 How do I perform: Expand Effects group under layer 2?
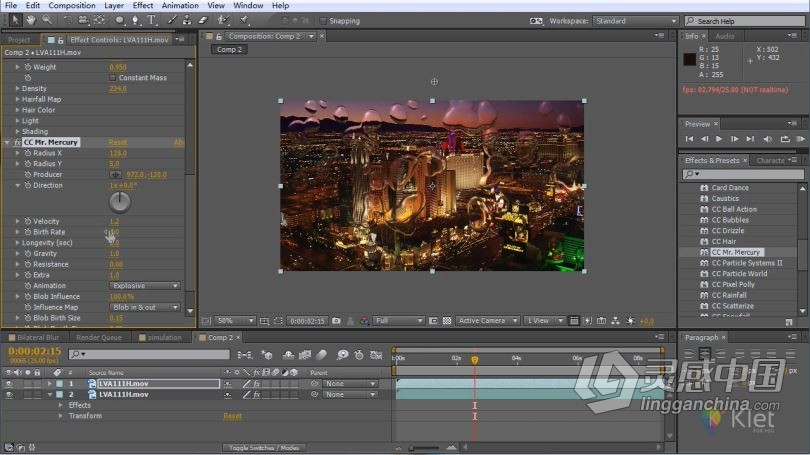point(61,405)
